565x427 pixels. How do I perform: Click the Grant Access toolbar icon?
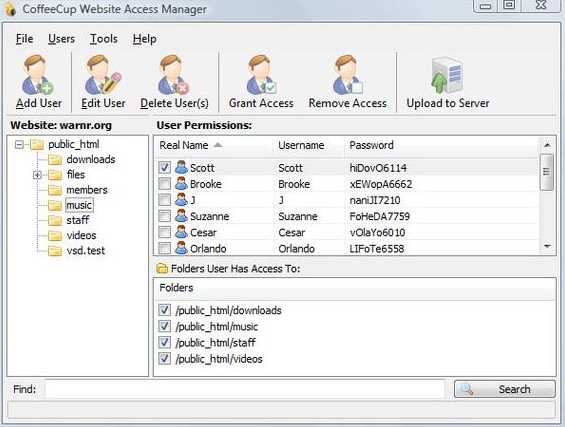click(261, 75)
